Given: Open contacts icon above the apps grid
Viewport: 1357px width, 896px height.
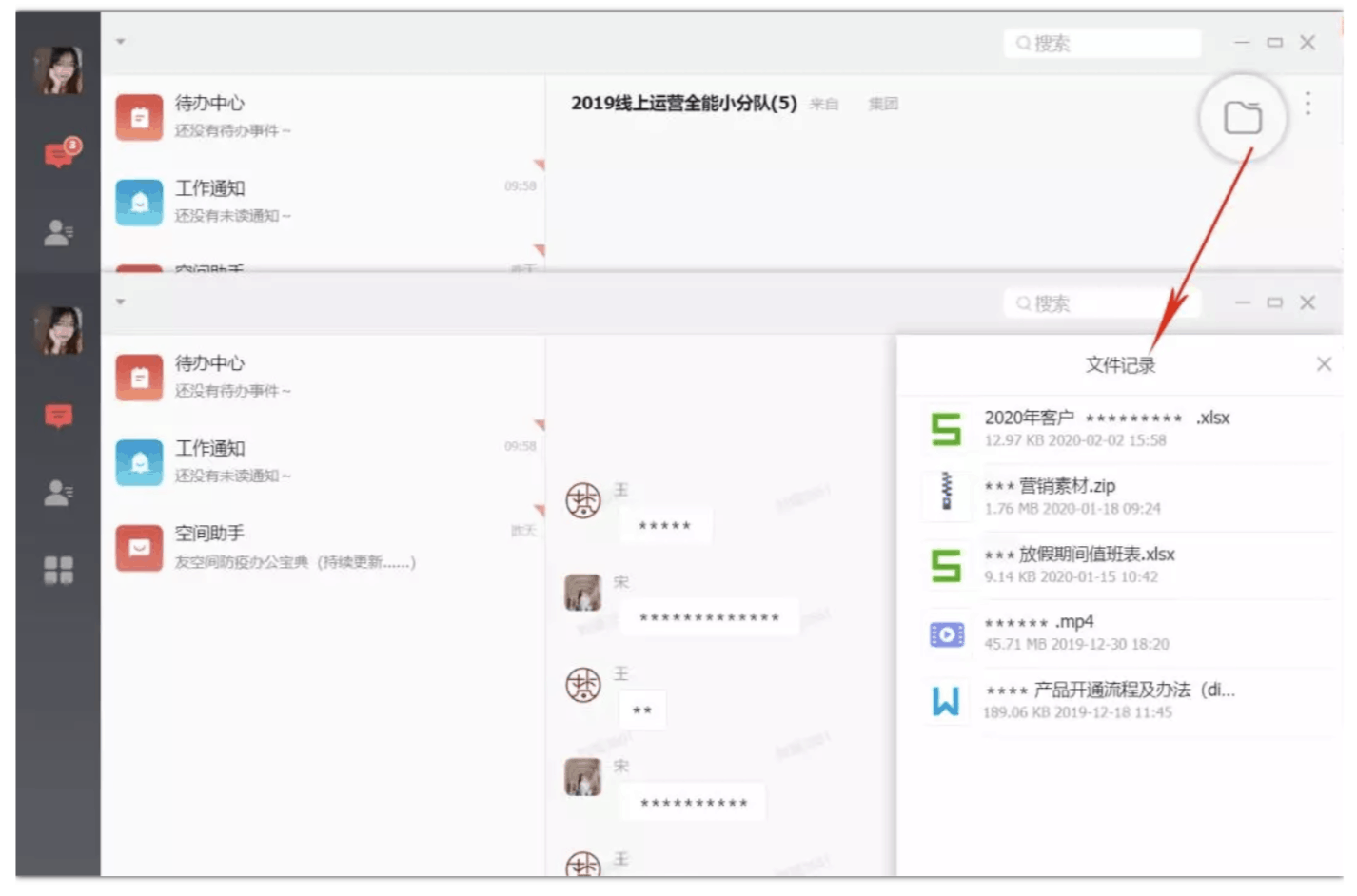Looking at the screenshot, I should [x=58, y=493].
